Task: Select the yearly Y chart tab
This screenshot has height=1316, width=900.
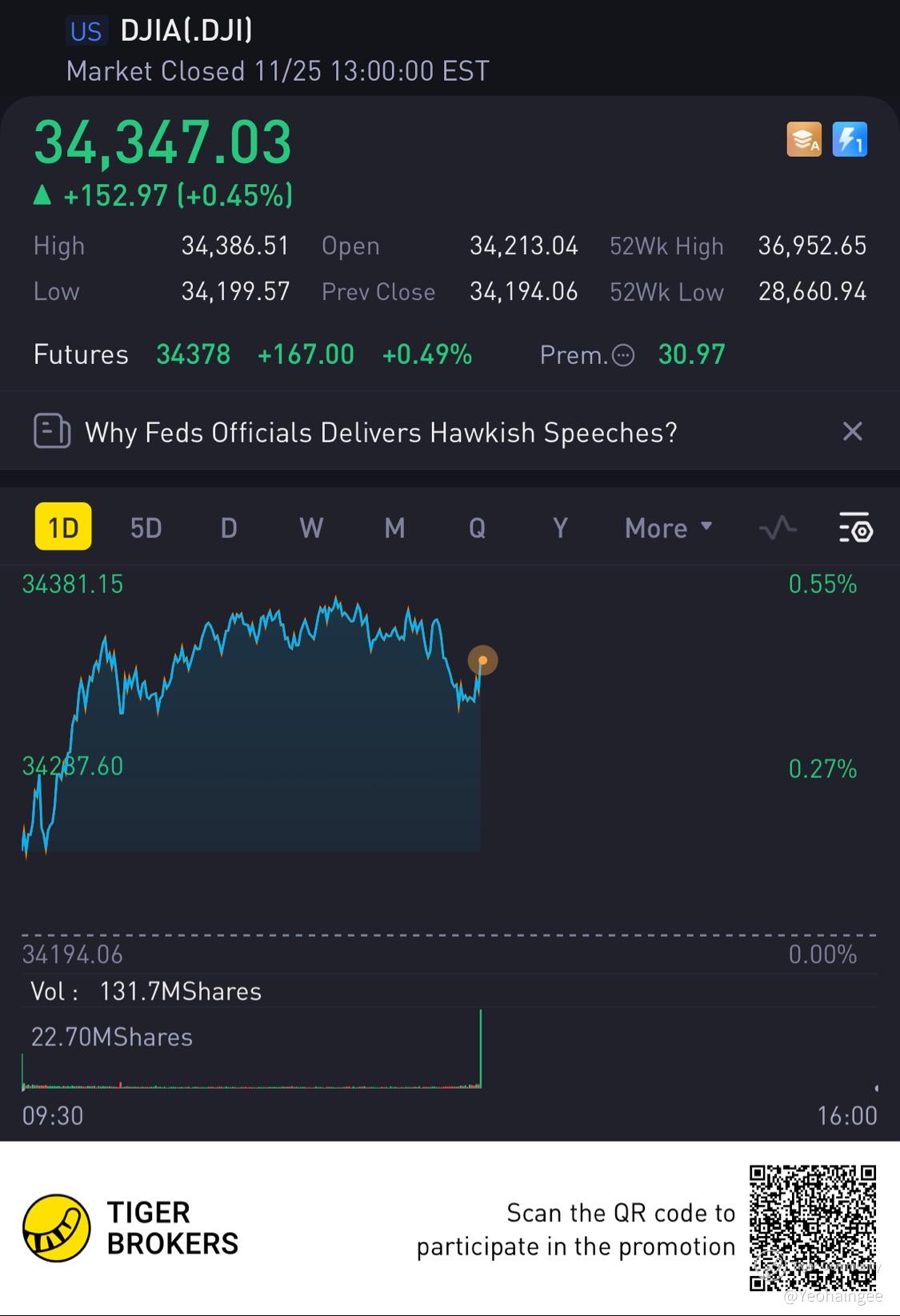Action: click(560, 528)
